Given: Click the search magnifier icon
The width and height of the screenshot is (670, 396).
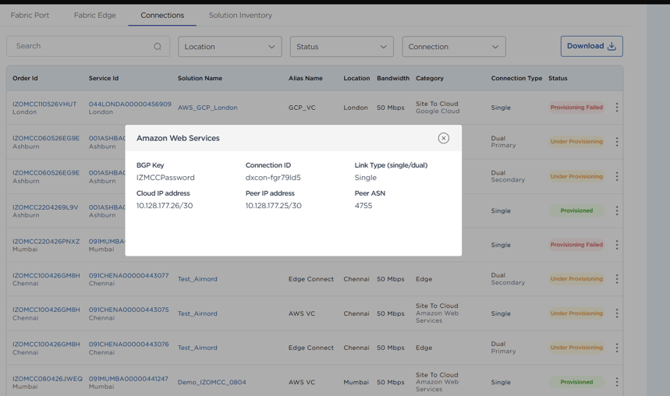Looking at the screenshot, I should coord(158,47).
